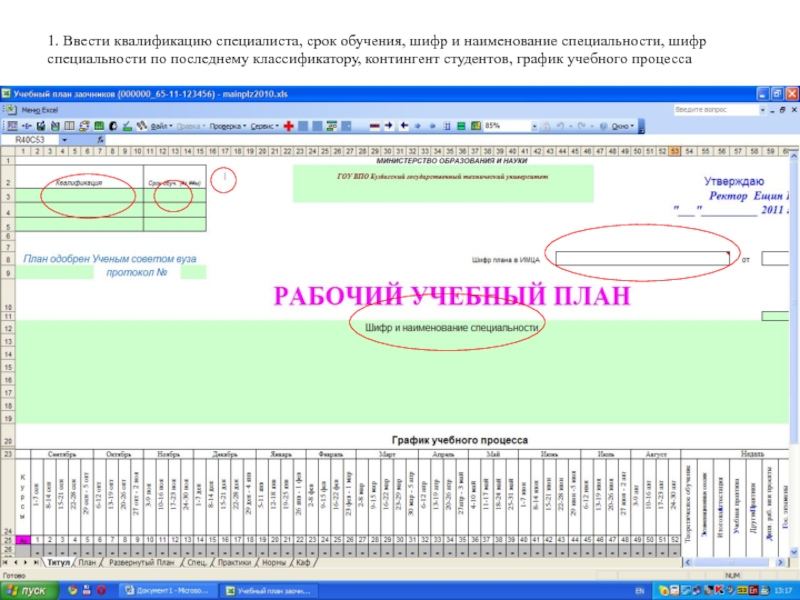800x600 pixels.
Task: Switch to the Развернутый План sheet tab
Action: [x=141, y=562]
